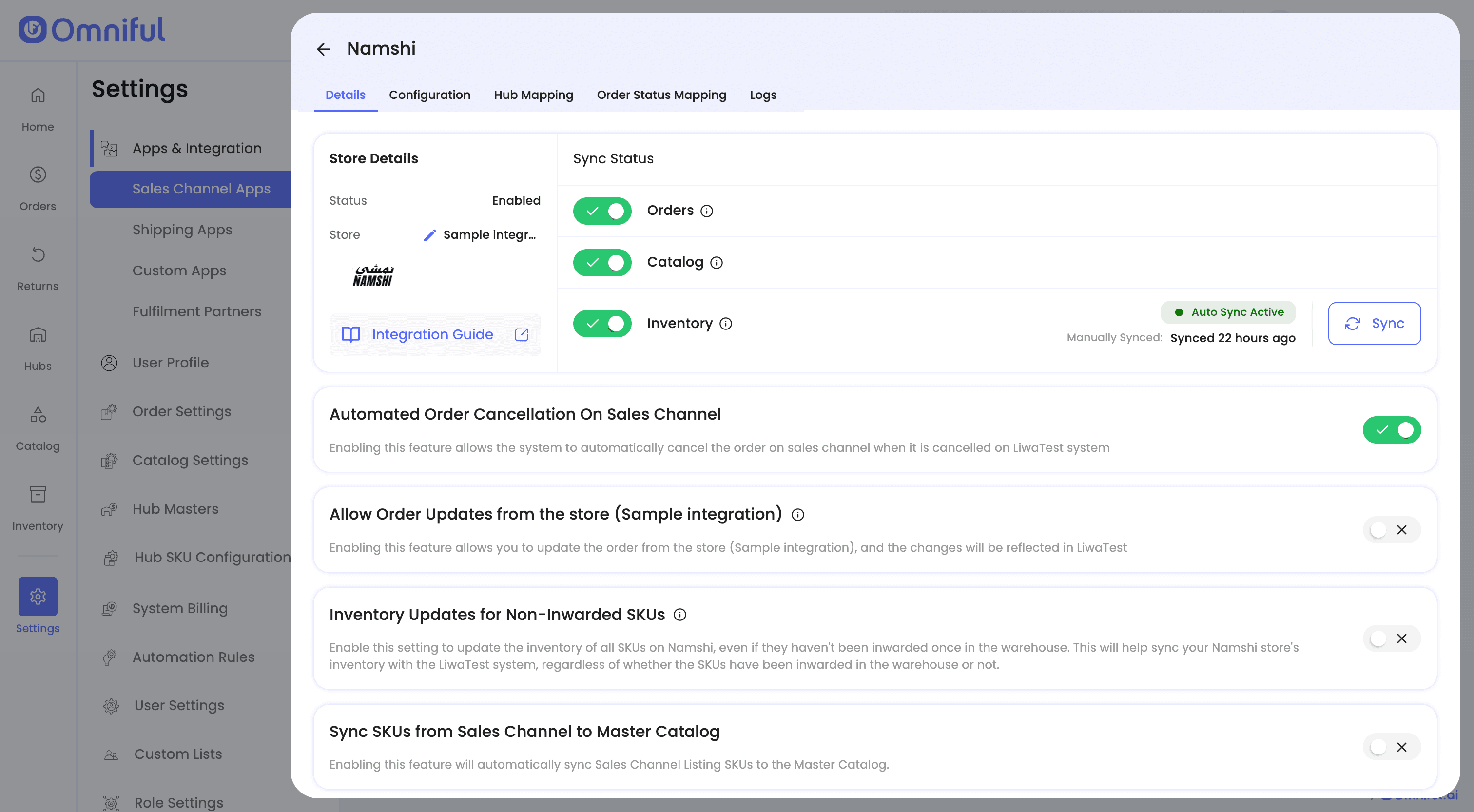Image resolution: width=1474 pixels, height=812 pixels.
Task: Click the Sync button for Inventory
Action: coord(1374,324)
